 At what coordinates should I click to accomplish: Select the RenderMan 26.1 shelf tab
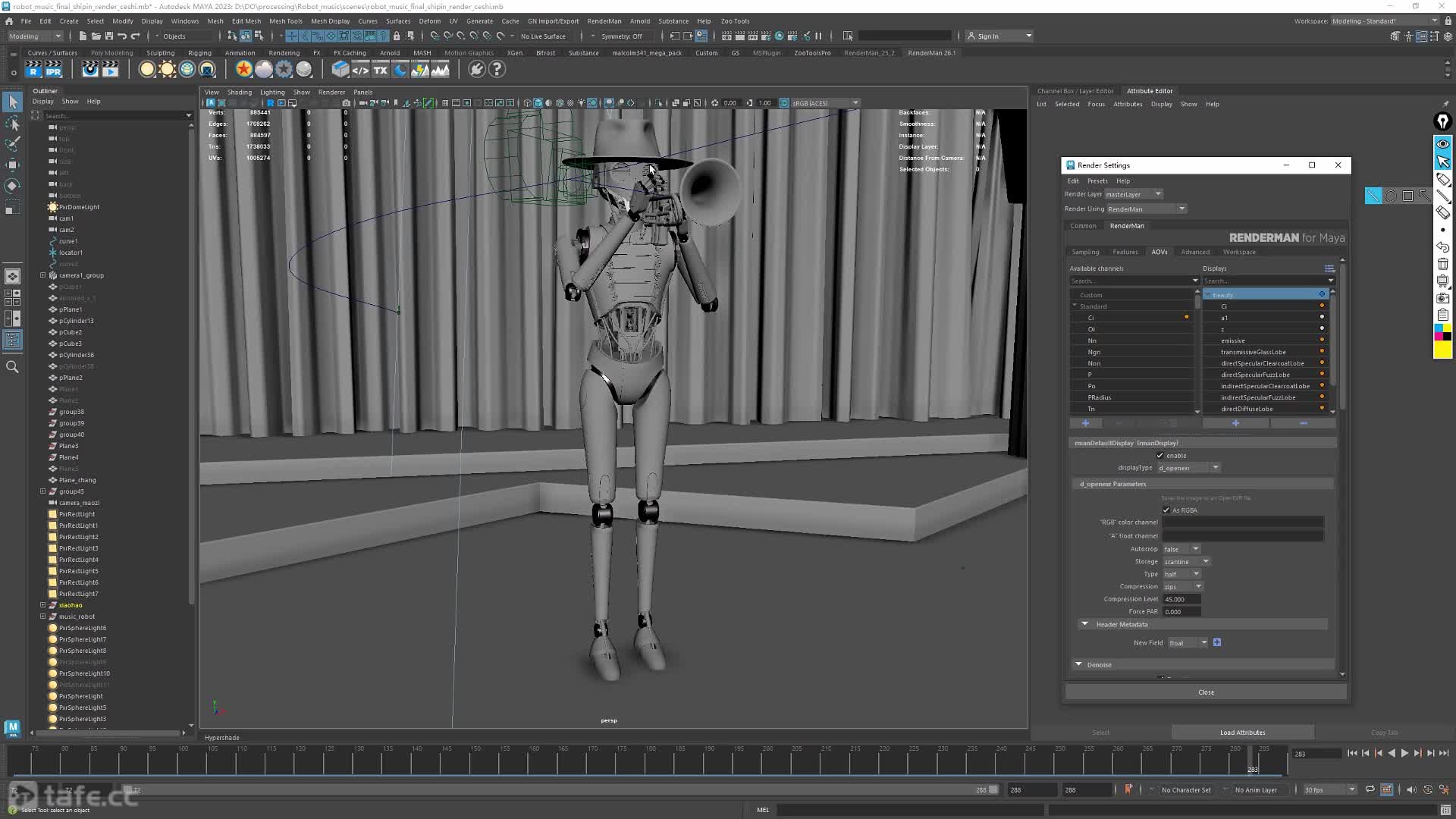(931, 53)
